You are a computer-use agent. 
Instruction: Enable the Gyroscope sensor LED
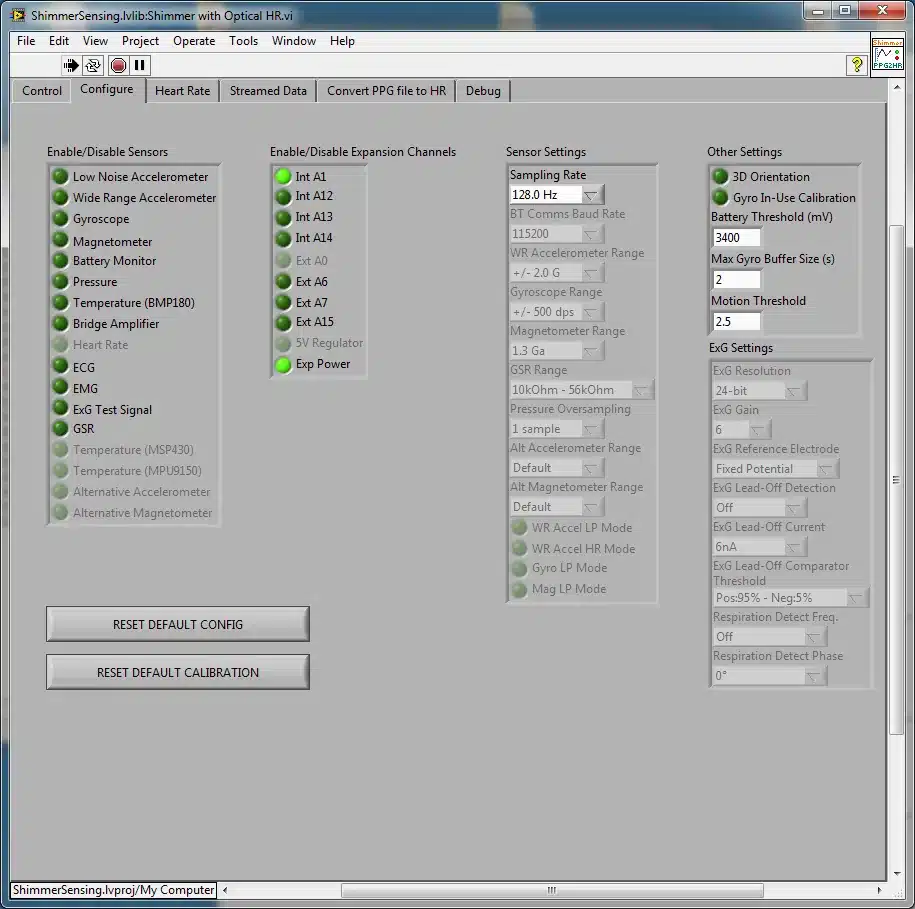60,218
